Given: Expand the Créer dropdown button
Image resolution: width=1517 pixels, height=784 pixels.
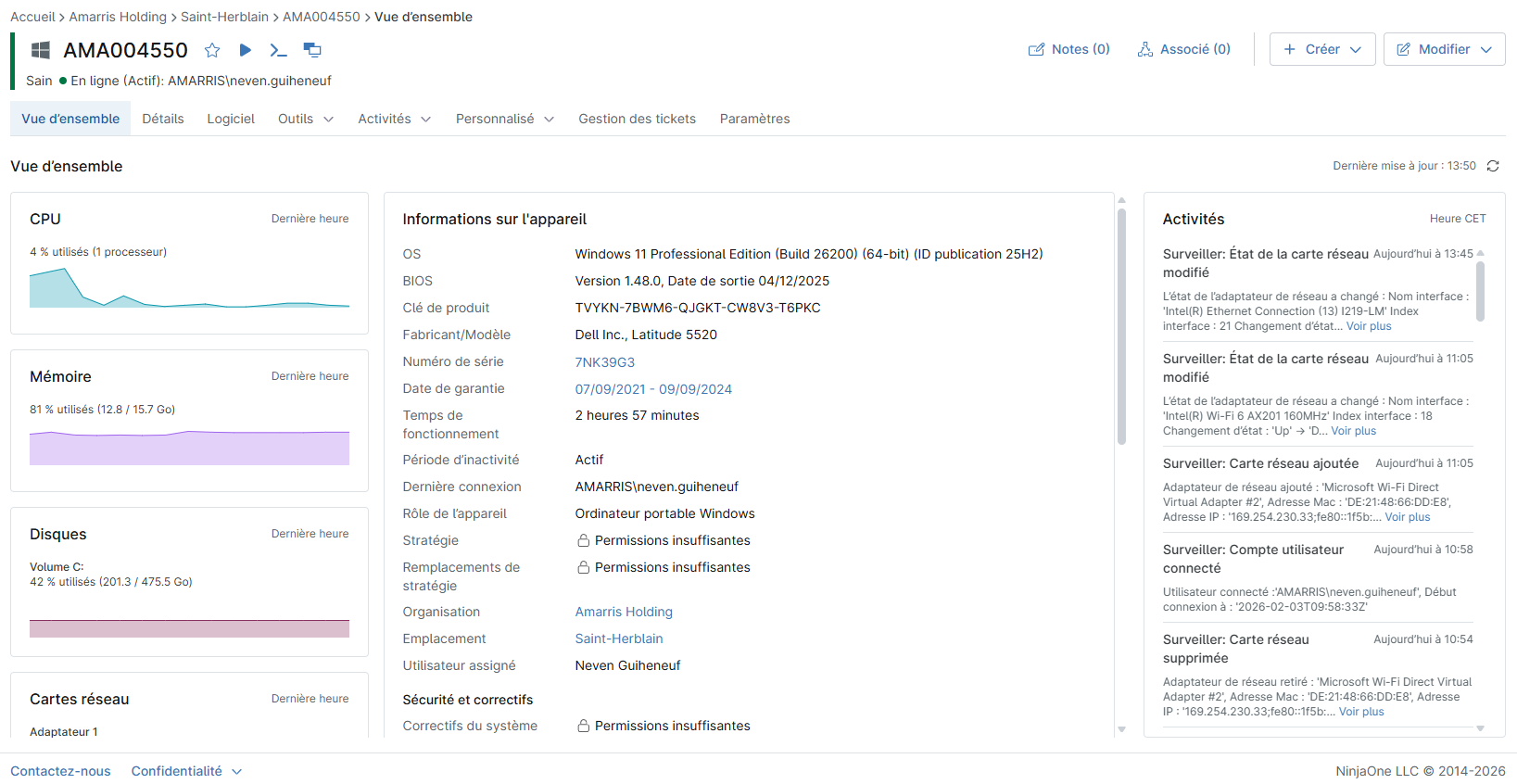Looking at the screenshot, I should pyautogui.click(x=1321, y=49).
